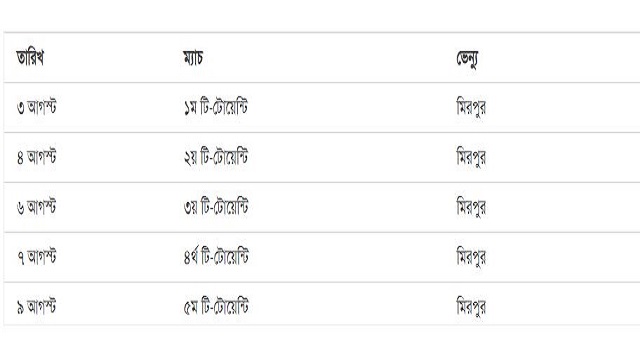Click মিরপুর venue in ৭ আগস্ট row
Image resolution: width=640 pixels, height=360 pixels.
(x=471, y=257)
